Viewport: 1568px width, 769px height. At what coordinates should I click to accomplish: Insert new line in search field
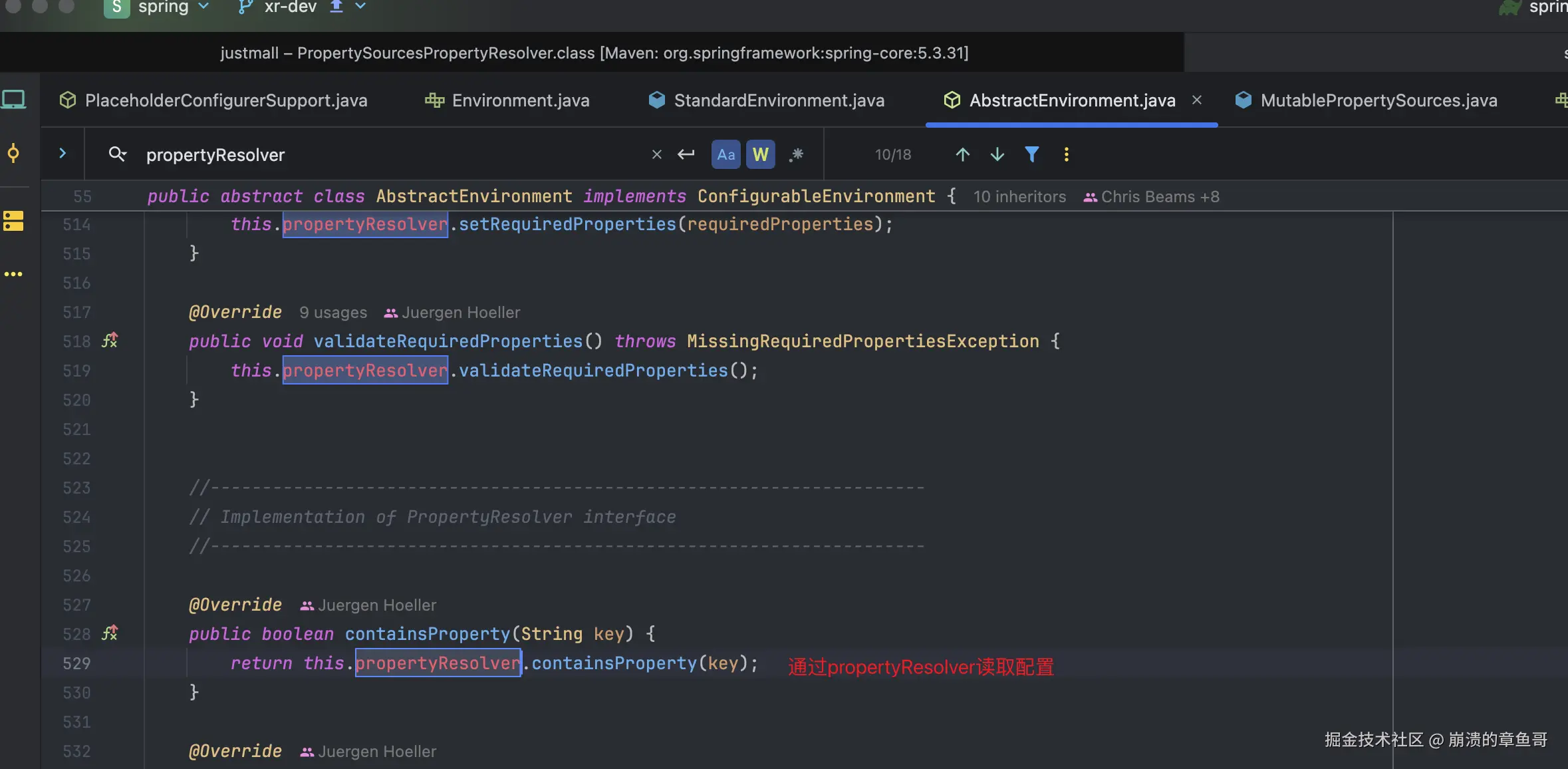click(x=686, y=154)
